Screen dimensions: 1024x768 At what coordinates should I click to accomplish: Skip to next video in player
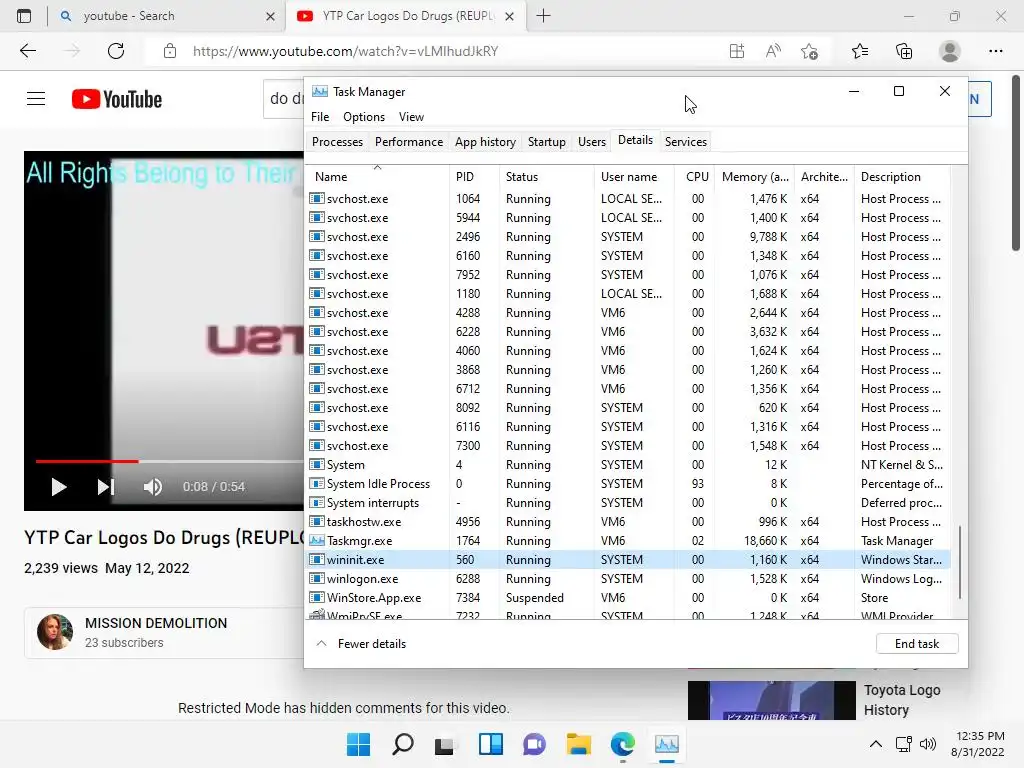(106, 487)
